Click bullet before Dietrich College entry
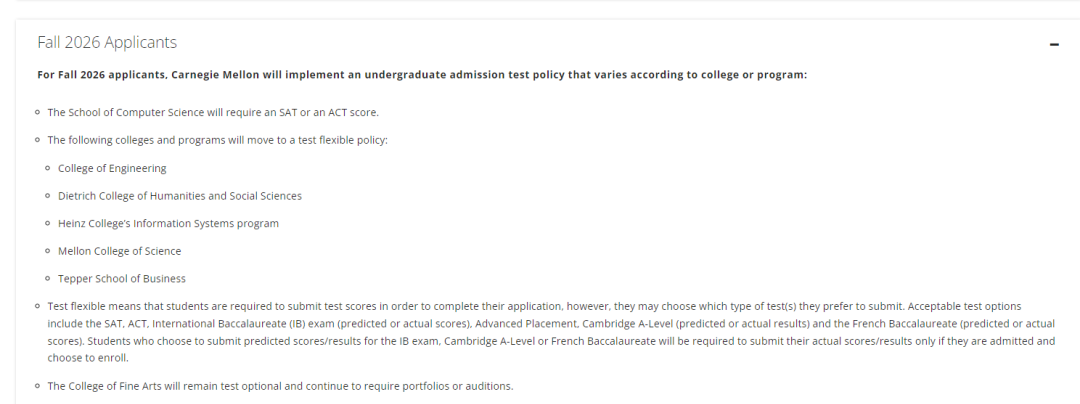This screenshot has height=404, width=1080. [x=48, y=195]
